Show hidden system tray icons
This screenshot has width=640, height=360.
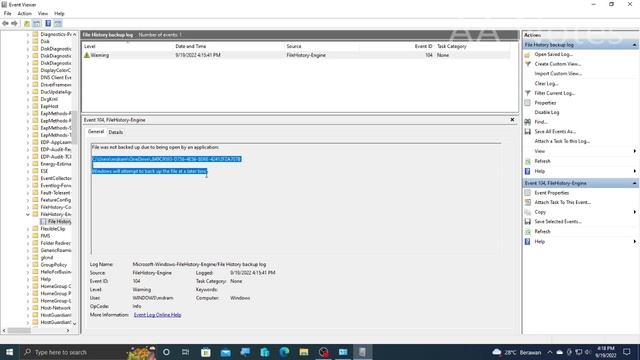[550, 352]
